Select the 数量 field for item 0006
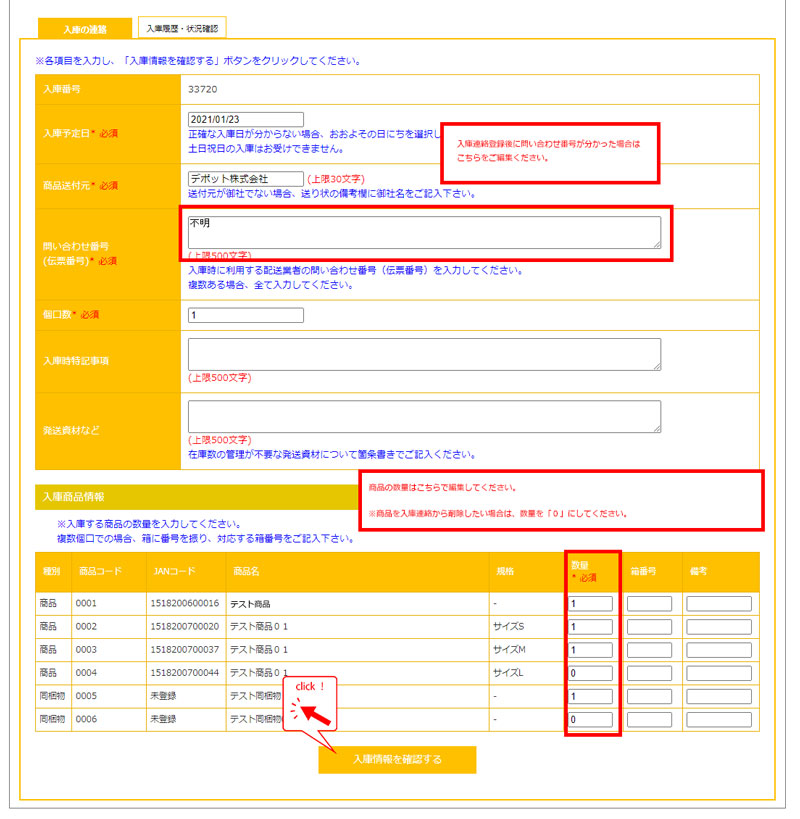This screenshot has height=819, width=800. [590, 719]
